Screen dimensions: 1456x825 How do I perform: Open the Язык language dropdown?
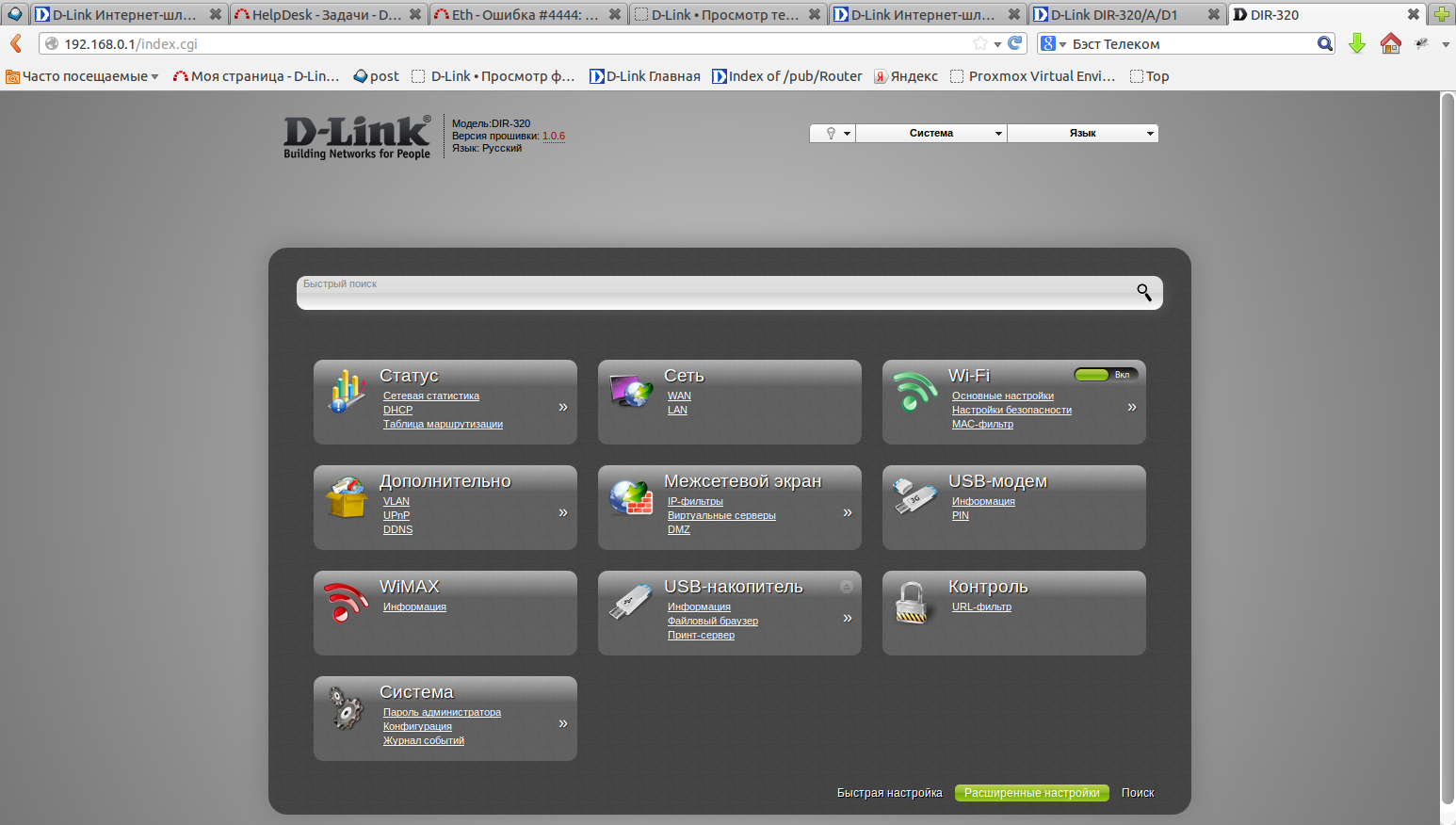click(1083, 134)
